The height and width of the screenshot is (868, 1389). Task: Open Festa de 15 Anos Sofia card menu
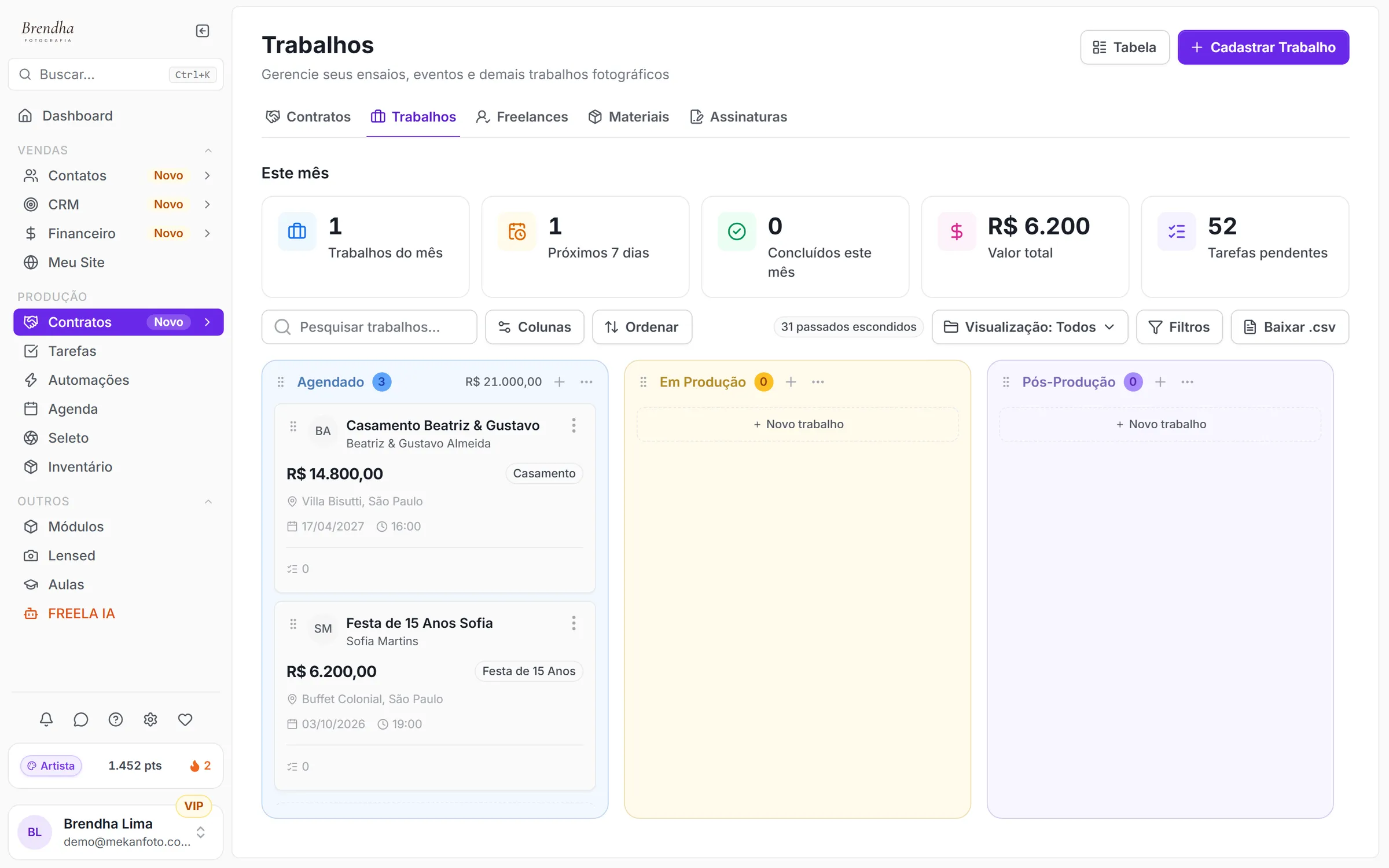(x=574, y=623)
